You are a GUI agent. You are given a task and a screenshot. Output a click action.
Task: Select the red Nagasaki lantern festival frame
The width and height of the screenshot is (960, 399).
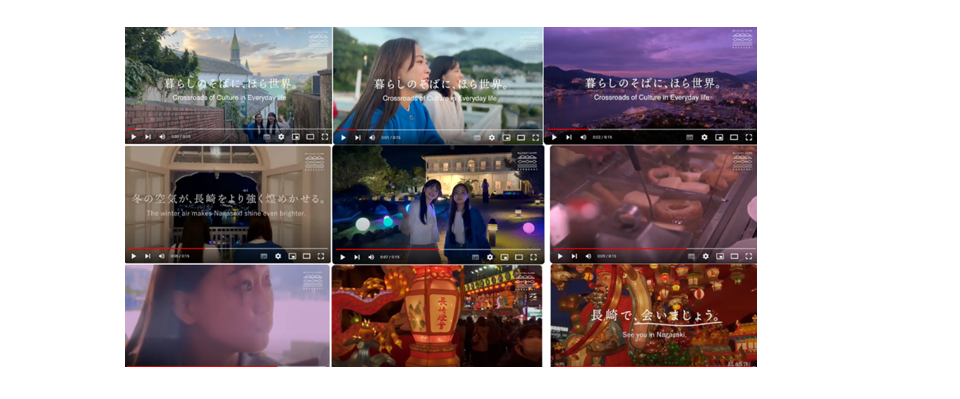pyautogui.click(x=437, y=316)
